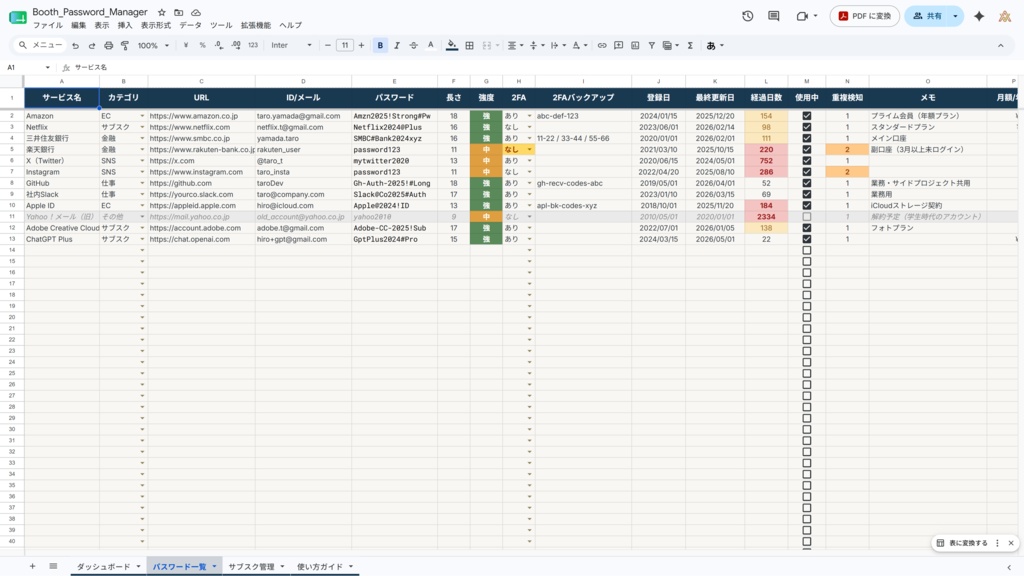The width and height of the screenshot is (1024, 576).
Task: Click 表に変換する button
Action: tap(962, 543)
